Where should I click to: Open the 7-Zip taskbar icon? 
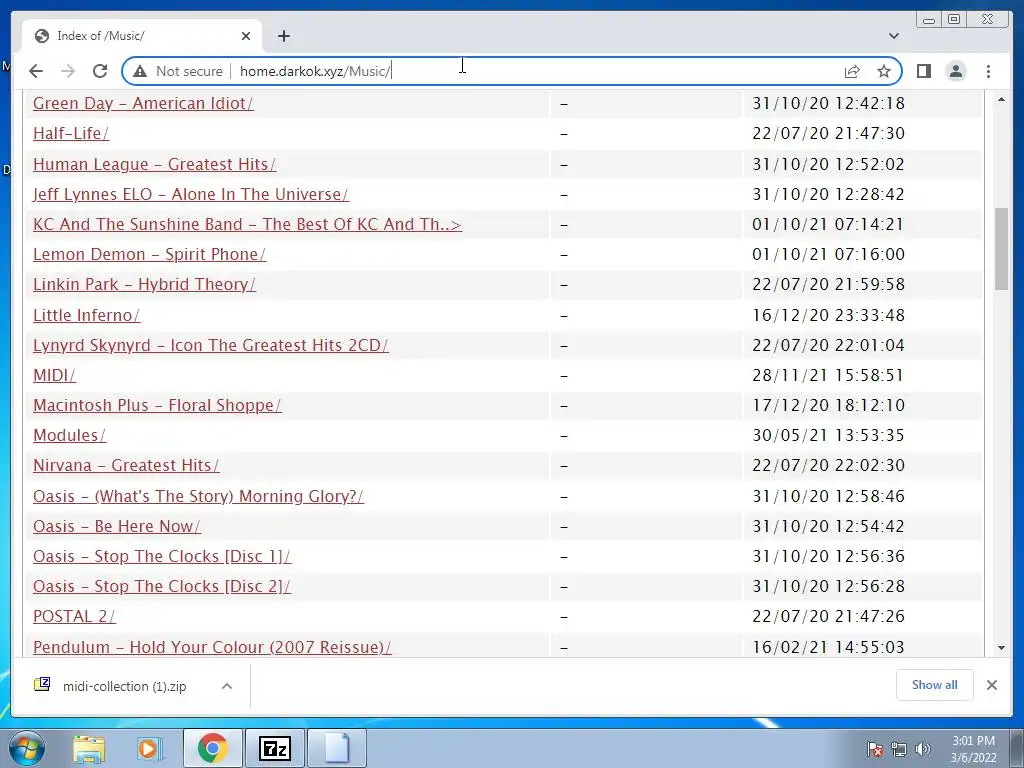(x=274, y=748)
